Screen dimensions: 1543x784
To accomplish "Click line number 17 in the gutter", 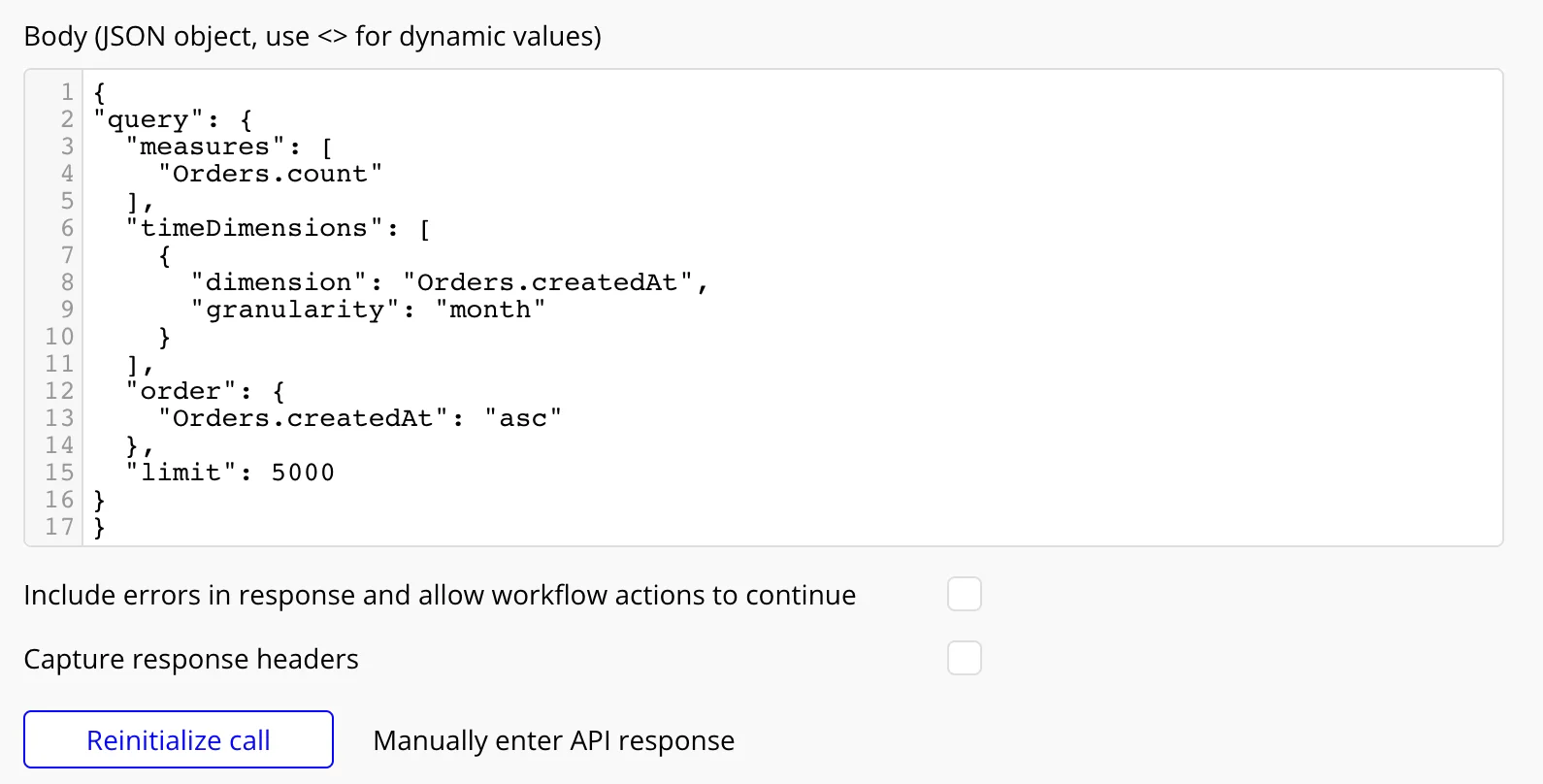I will pyautogui.click(x=59, y=527).
